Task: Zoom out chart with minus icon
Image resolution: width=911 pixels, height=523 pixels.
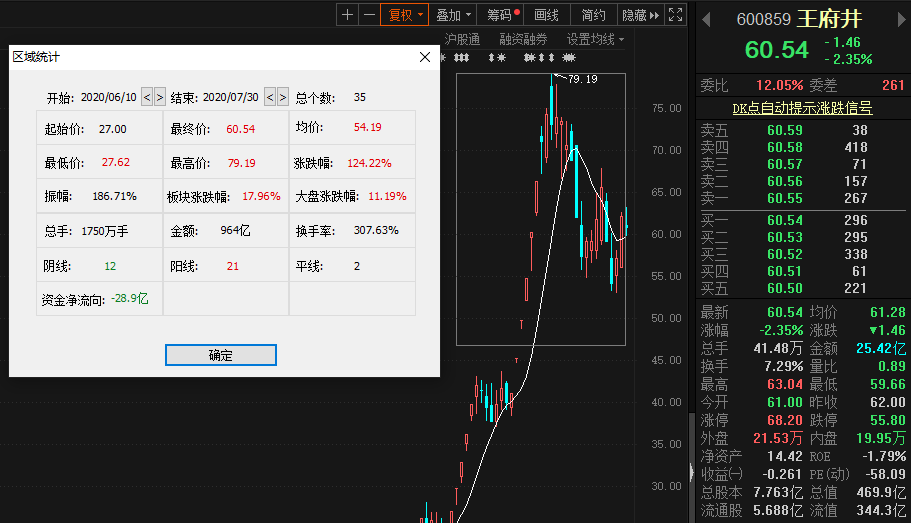Action: [370, 15]
